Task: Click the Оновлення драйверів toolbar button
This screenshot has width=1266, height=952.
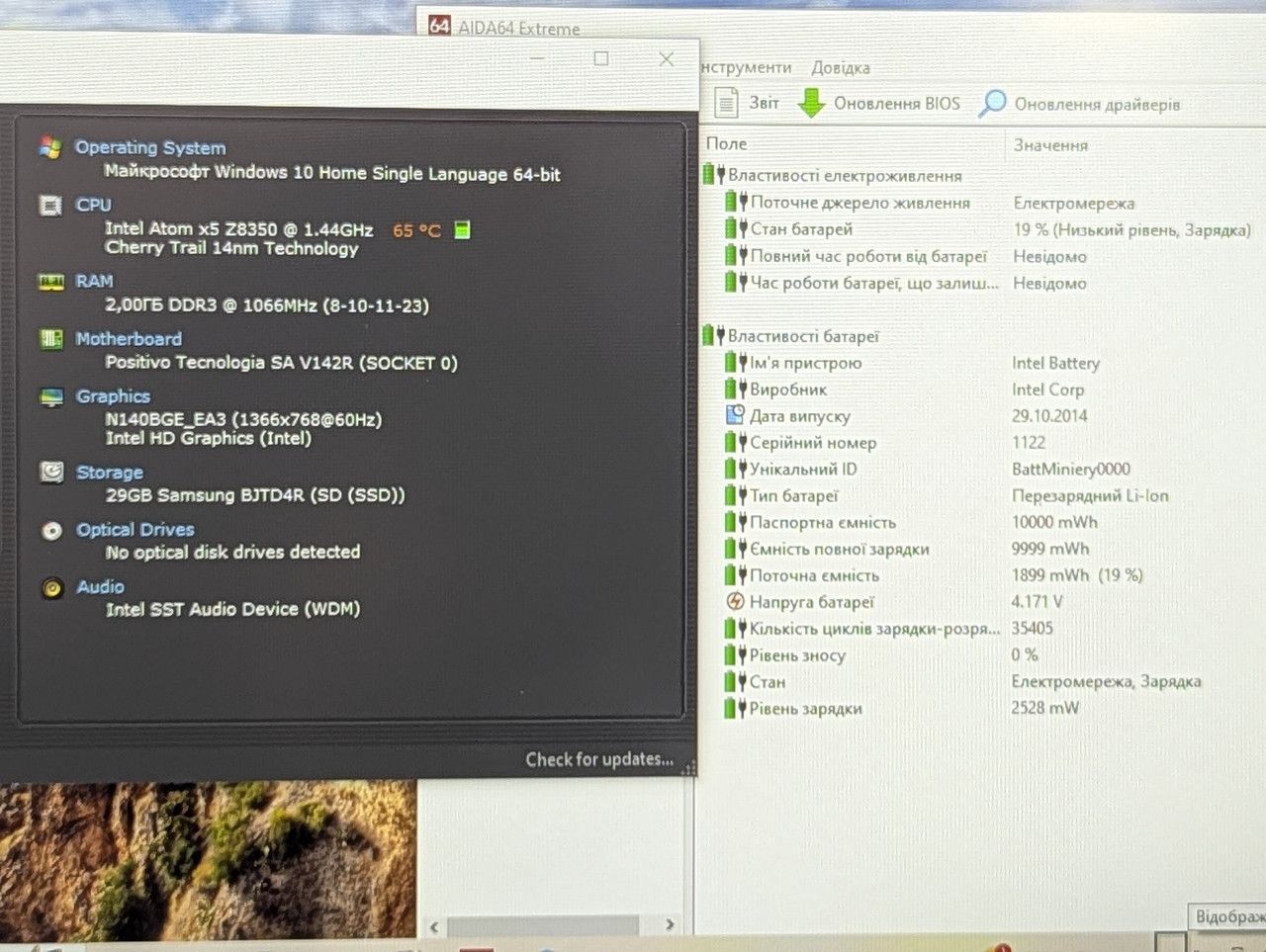Action: (x=1079, y=104)
